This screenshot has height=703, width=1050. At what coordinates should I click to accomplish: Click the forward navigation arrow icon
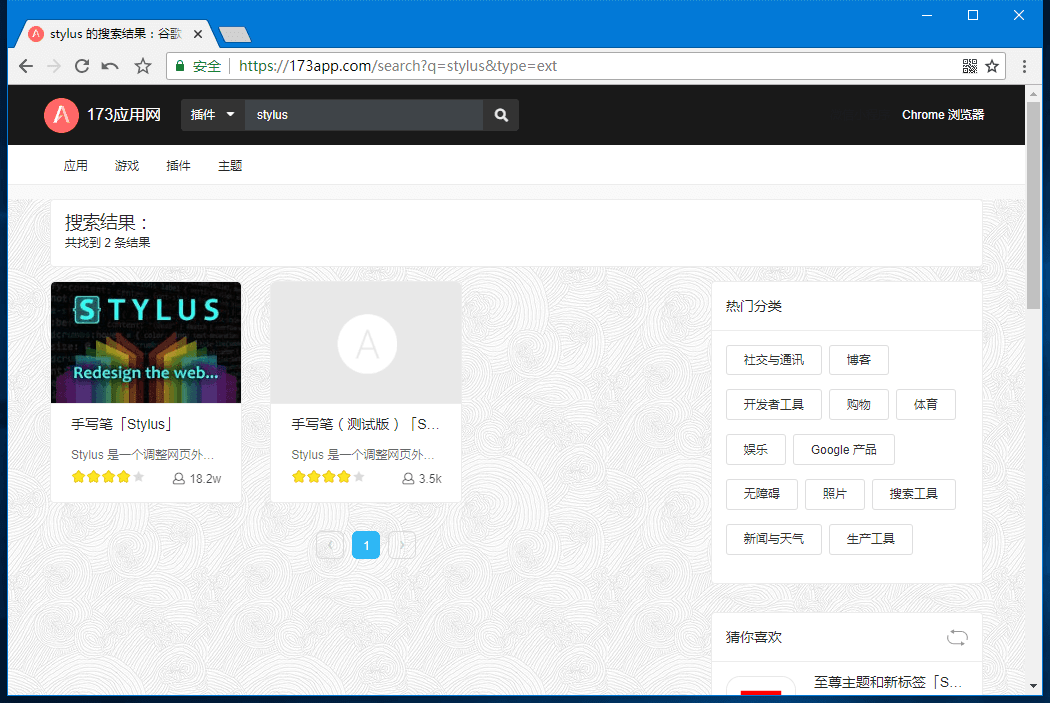(x=53, y=65)
